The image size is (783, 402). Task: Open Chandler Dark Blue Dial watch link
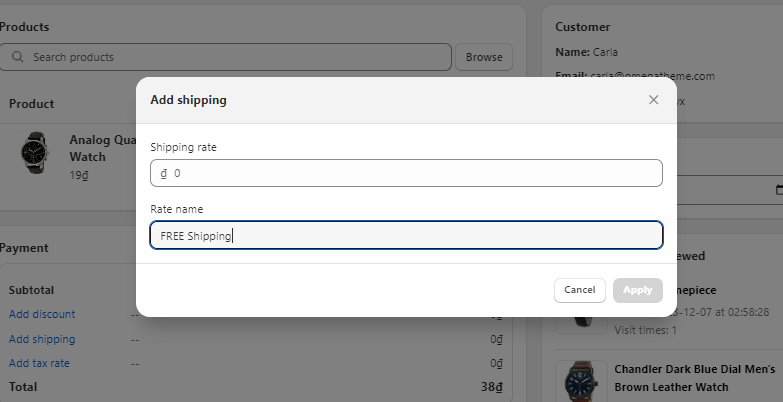pos(694,378)
